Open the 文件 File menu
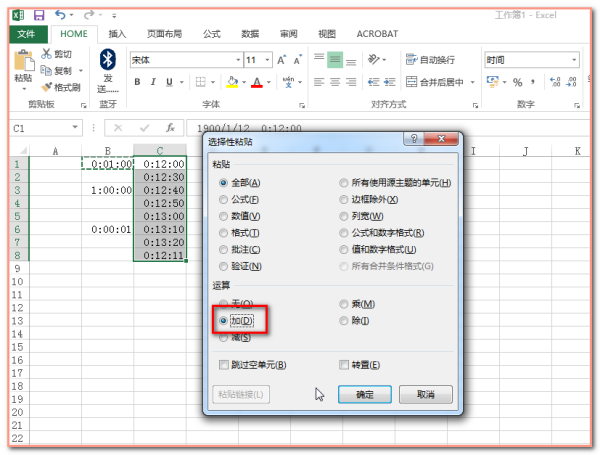 [x=26, y=34]
